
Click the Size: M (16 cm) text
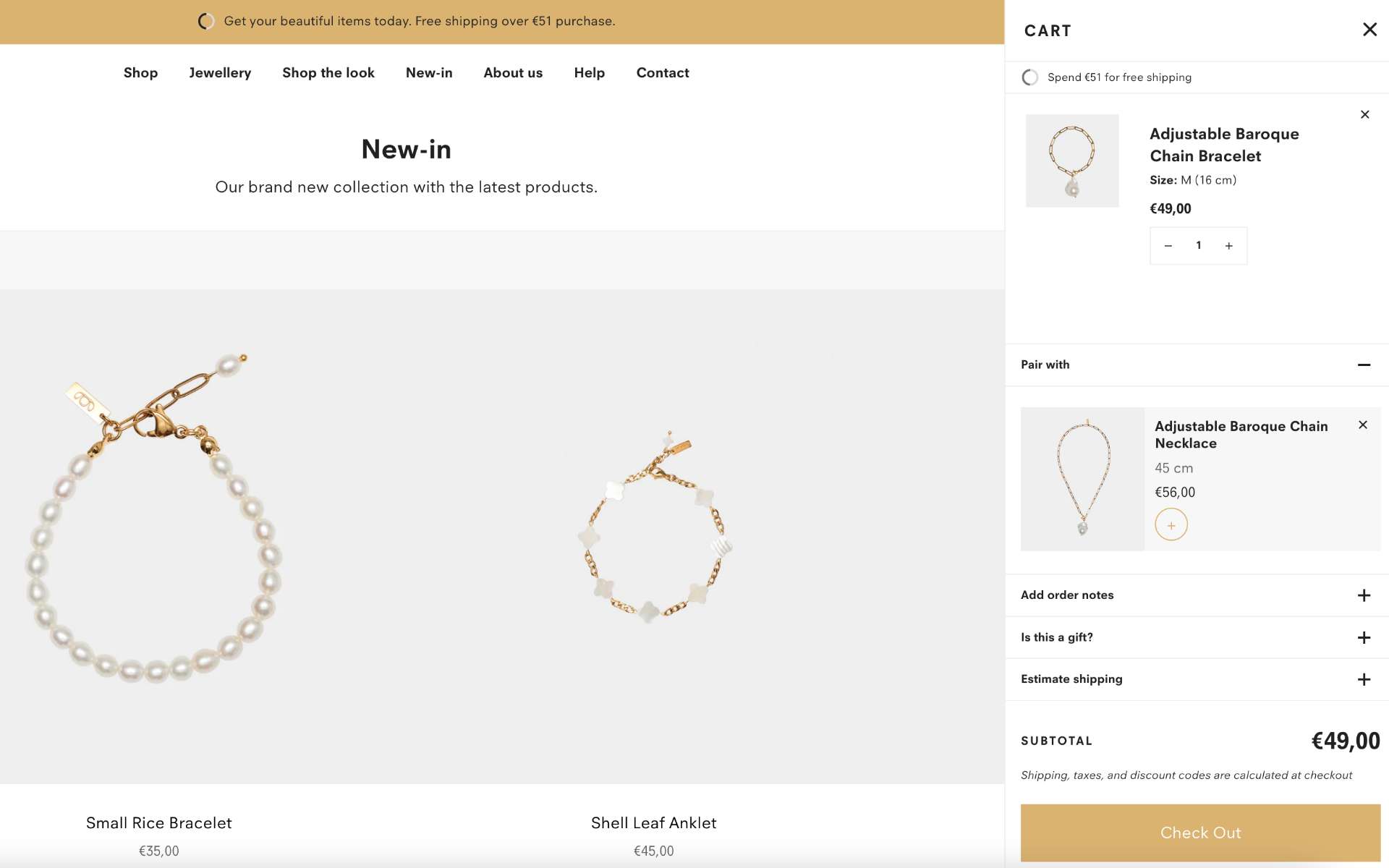click(1193, 180)
